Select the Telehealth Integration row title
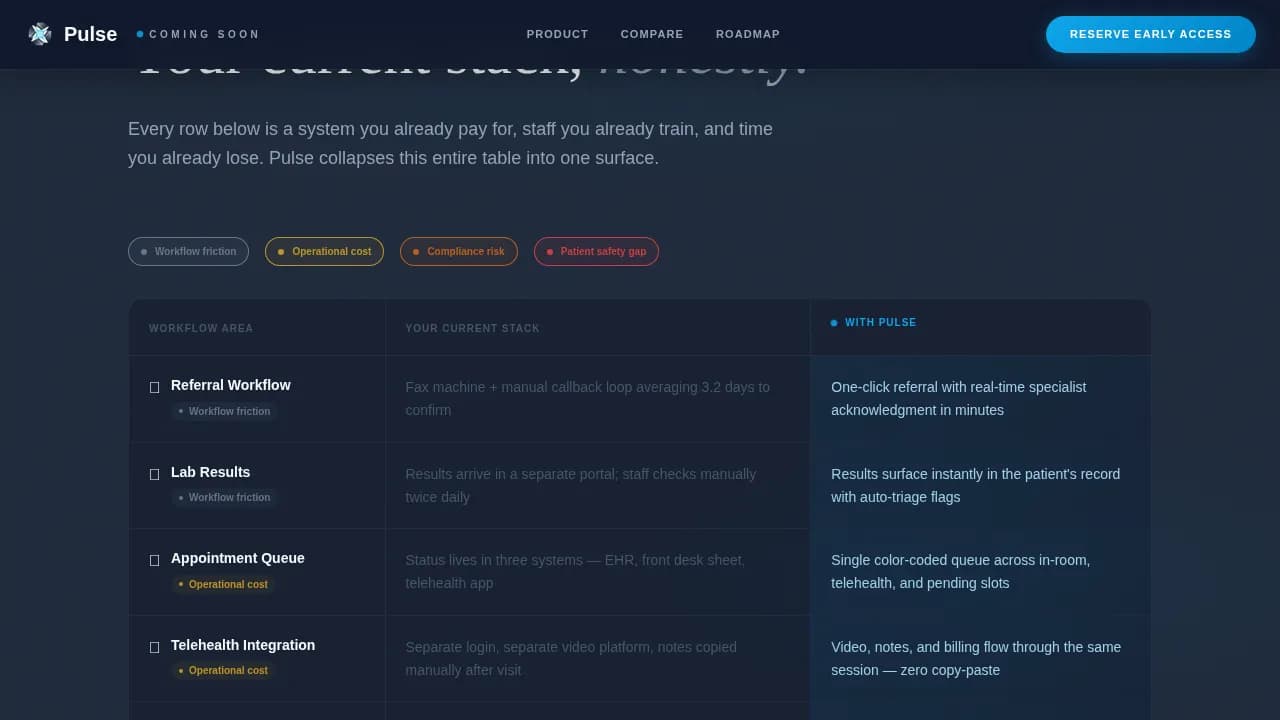Screen dimensions: 1280x720 tap(243, 645)
